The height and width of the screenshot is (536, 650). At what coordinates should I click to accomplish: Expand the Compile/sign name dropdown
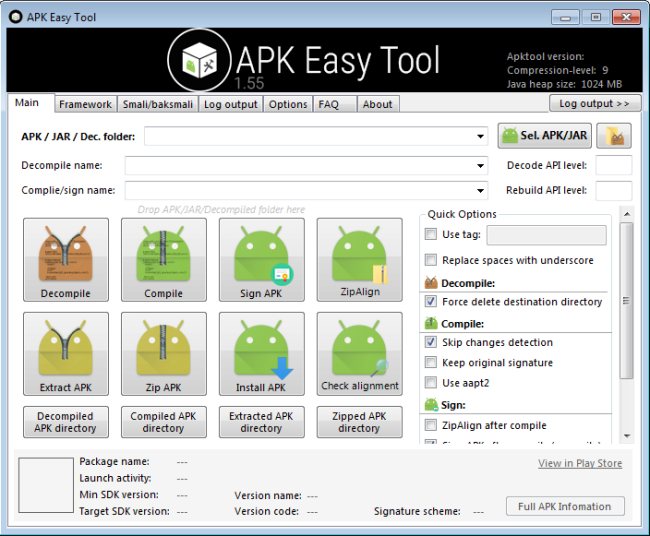(x=480, y=191)
